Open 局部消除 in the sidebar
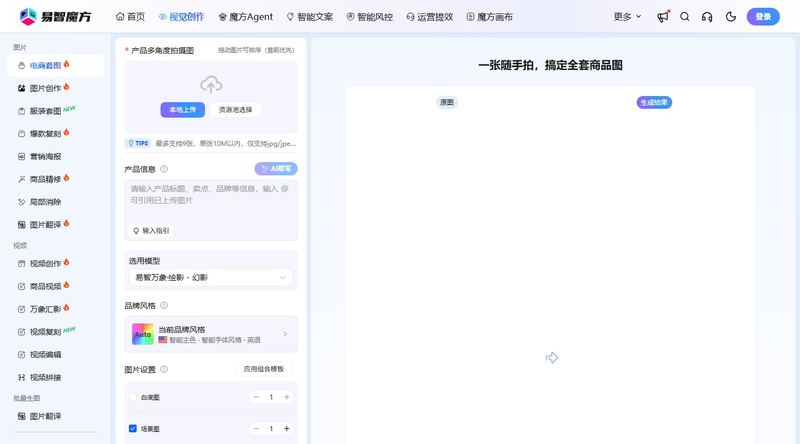This screenshot has height=444, width=800. (x=55, y=202)
